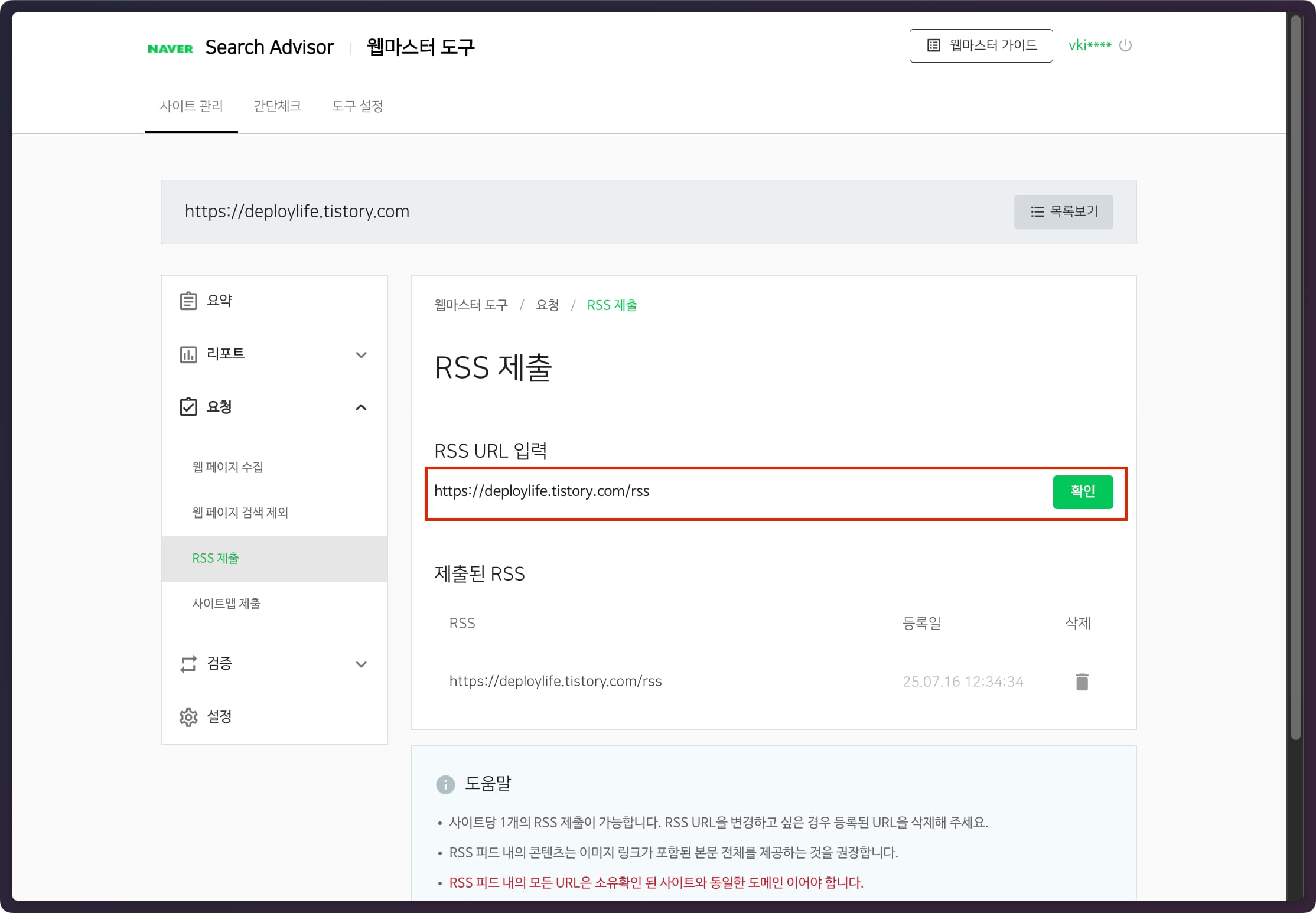Click the 도움말 info circle icon
Screen dimensions: 1316x913
(445, 785)
